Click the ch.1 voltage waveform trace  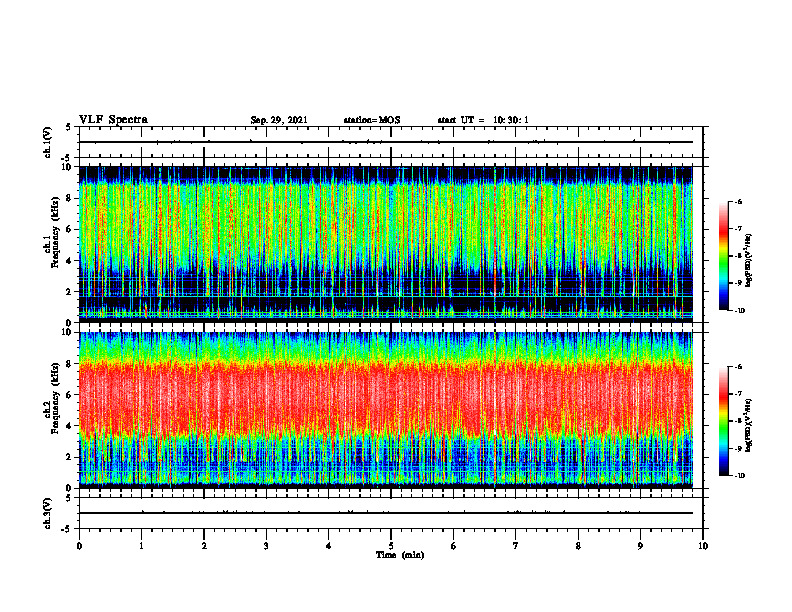tap(386, 142)
